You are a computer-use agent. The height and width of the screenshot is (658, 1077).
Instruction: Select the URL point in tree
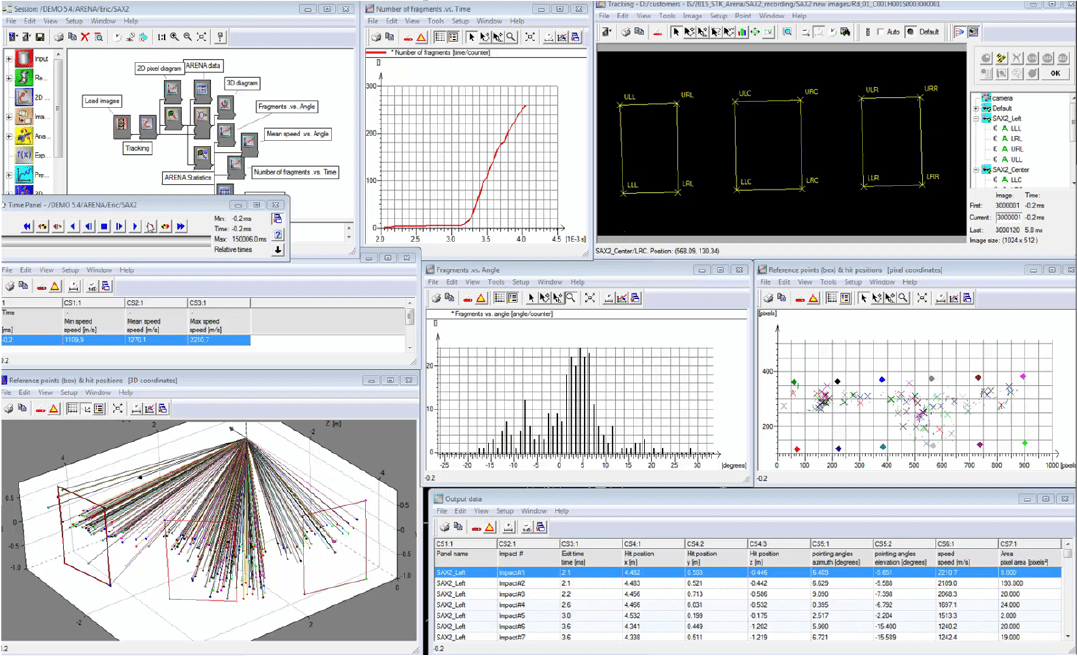pyautogui.click(x=1017, y=148)
